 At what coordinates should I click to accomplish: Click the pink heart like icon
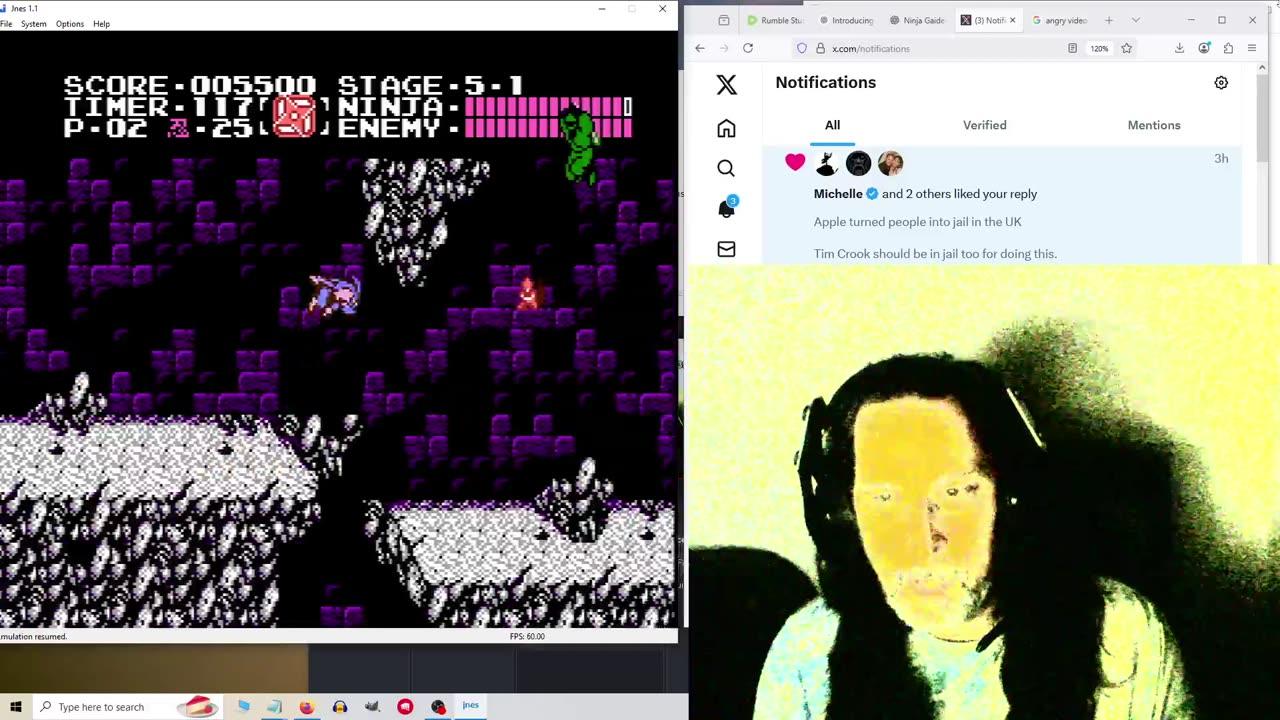795,162
